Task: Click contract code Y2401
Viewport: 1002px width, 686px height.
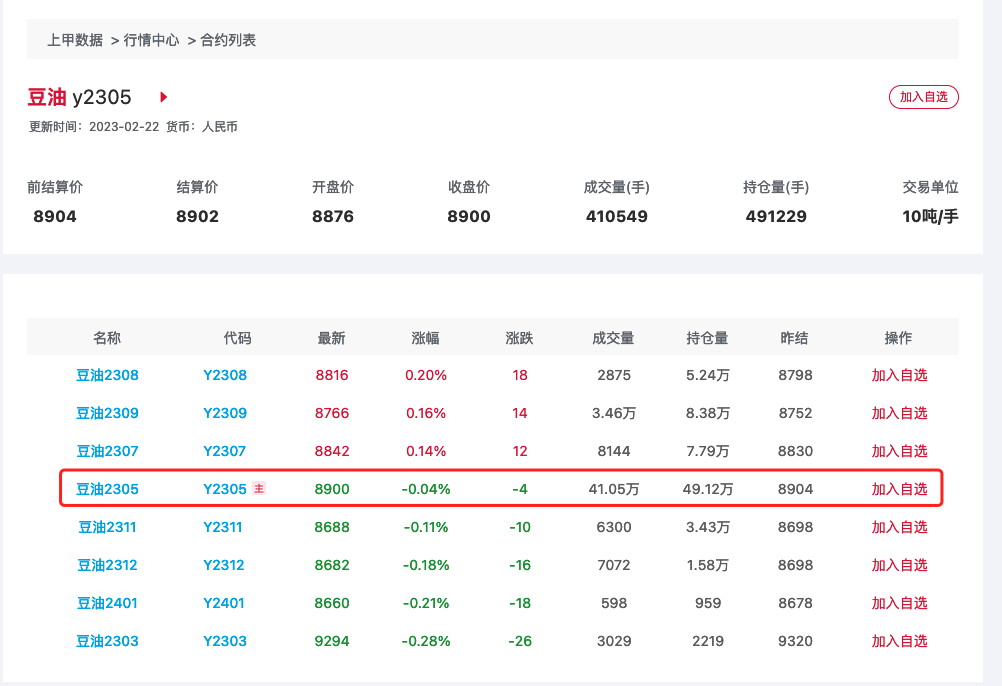Action: point(224,603)
